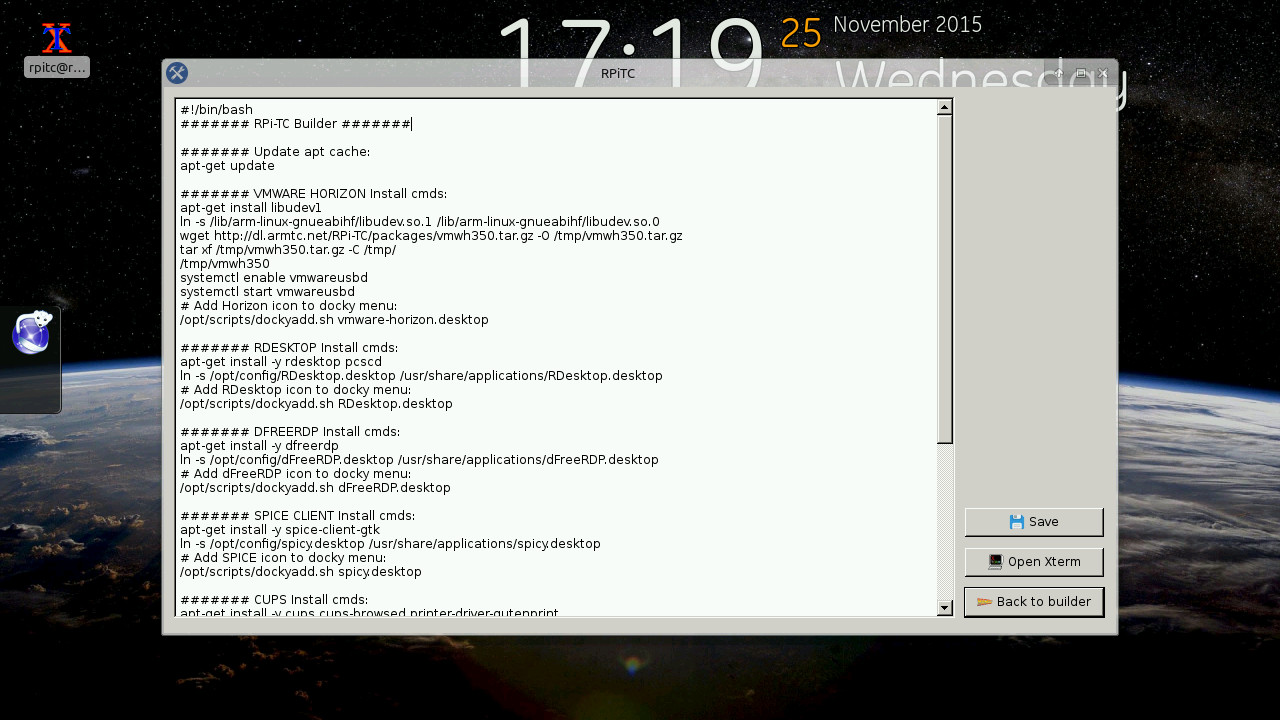Click '# Add Horizon icon to docky menu:'

click(288, 306)
